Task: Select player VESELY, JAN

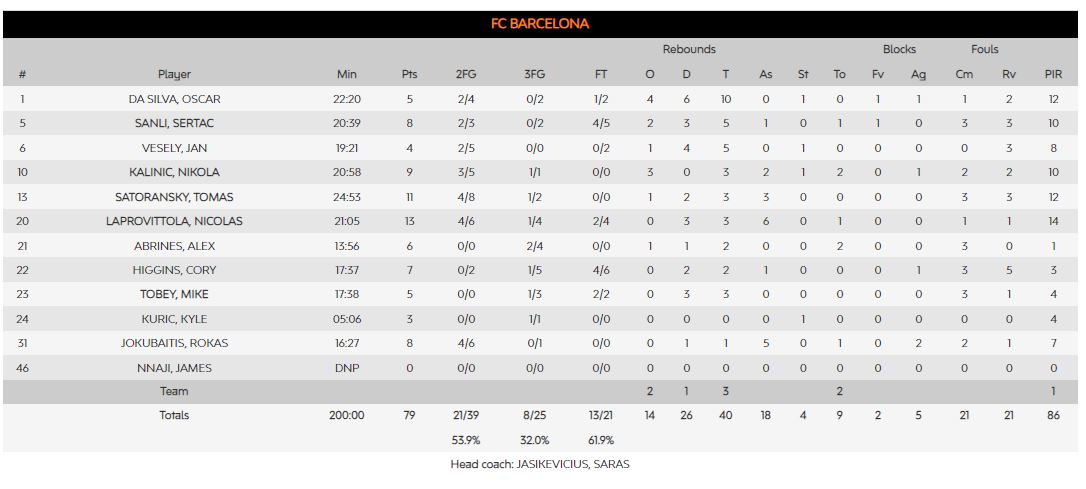Action: tap(174, 148)
